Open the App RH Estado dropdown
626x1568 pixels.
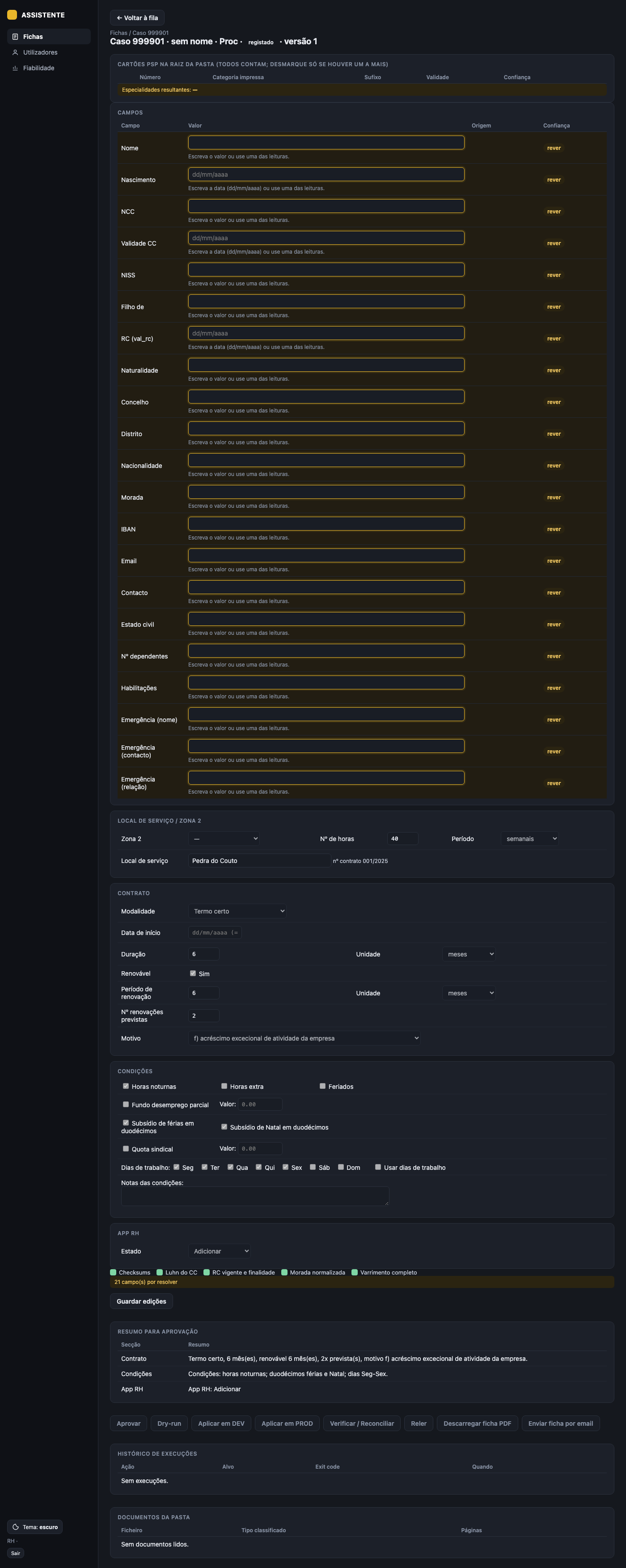point(220,1251)
